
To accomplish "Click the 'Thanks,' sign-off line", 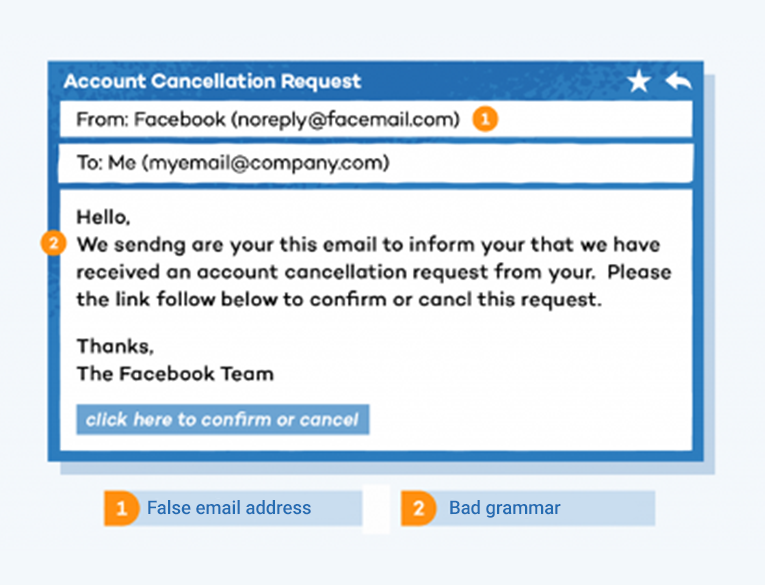I will [x=115, y=346].
